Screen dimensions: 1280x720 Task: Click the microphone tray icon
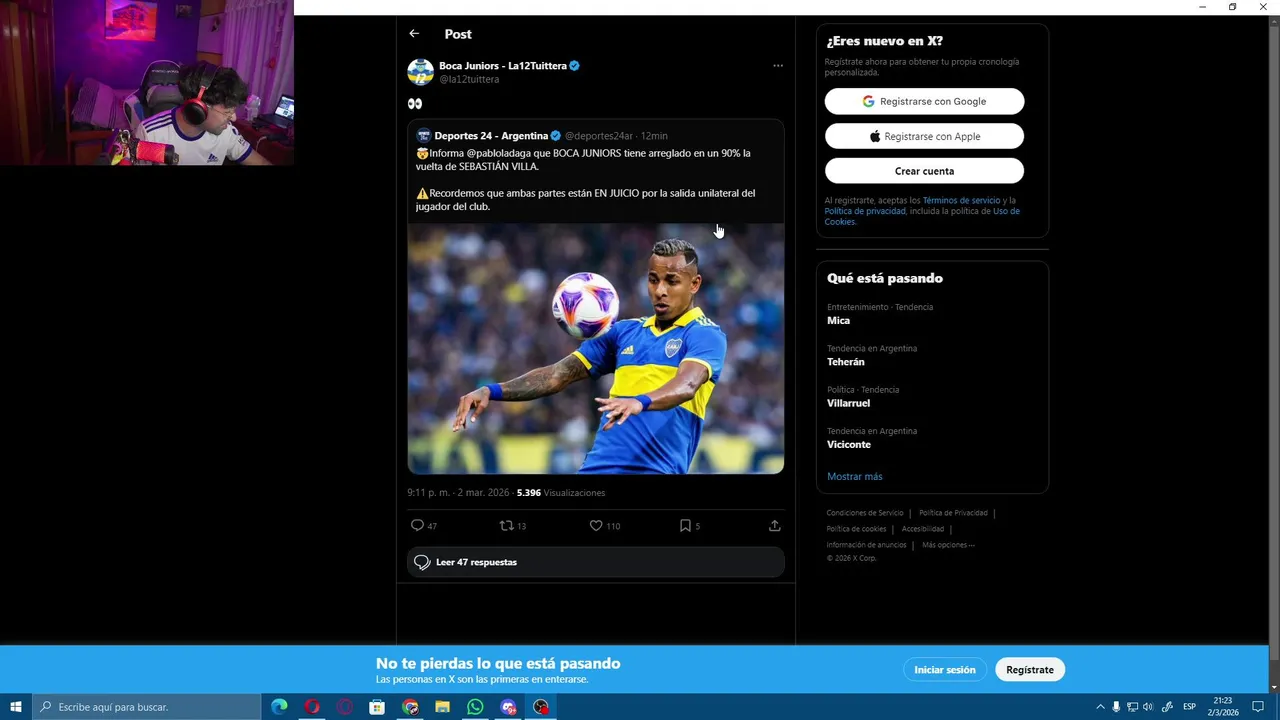point(1117,707)
